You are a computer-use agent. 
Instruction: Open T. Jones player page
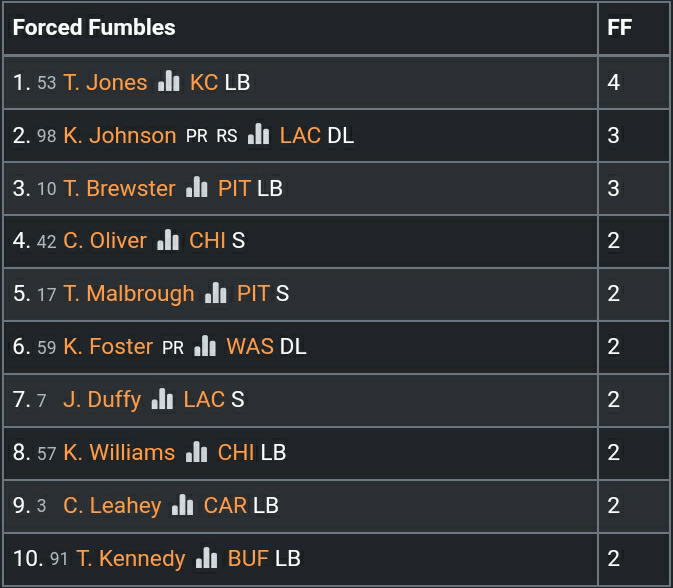(105, 82)
